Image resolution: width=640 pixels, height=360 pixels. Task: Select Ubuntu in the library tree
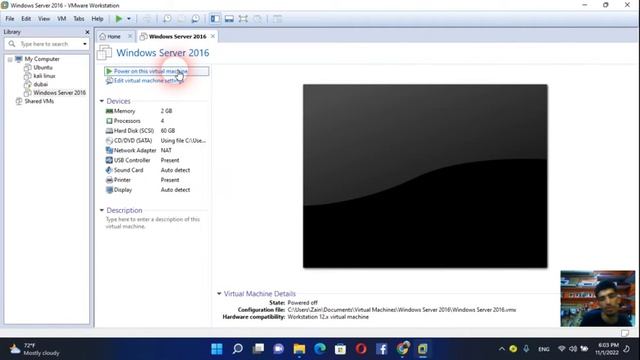[43, 67]
